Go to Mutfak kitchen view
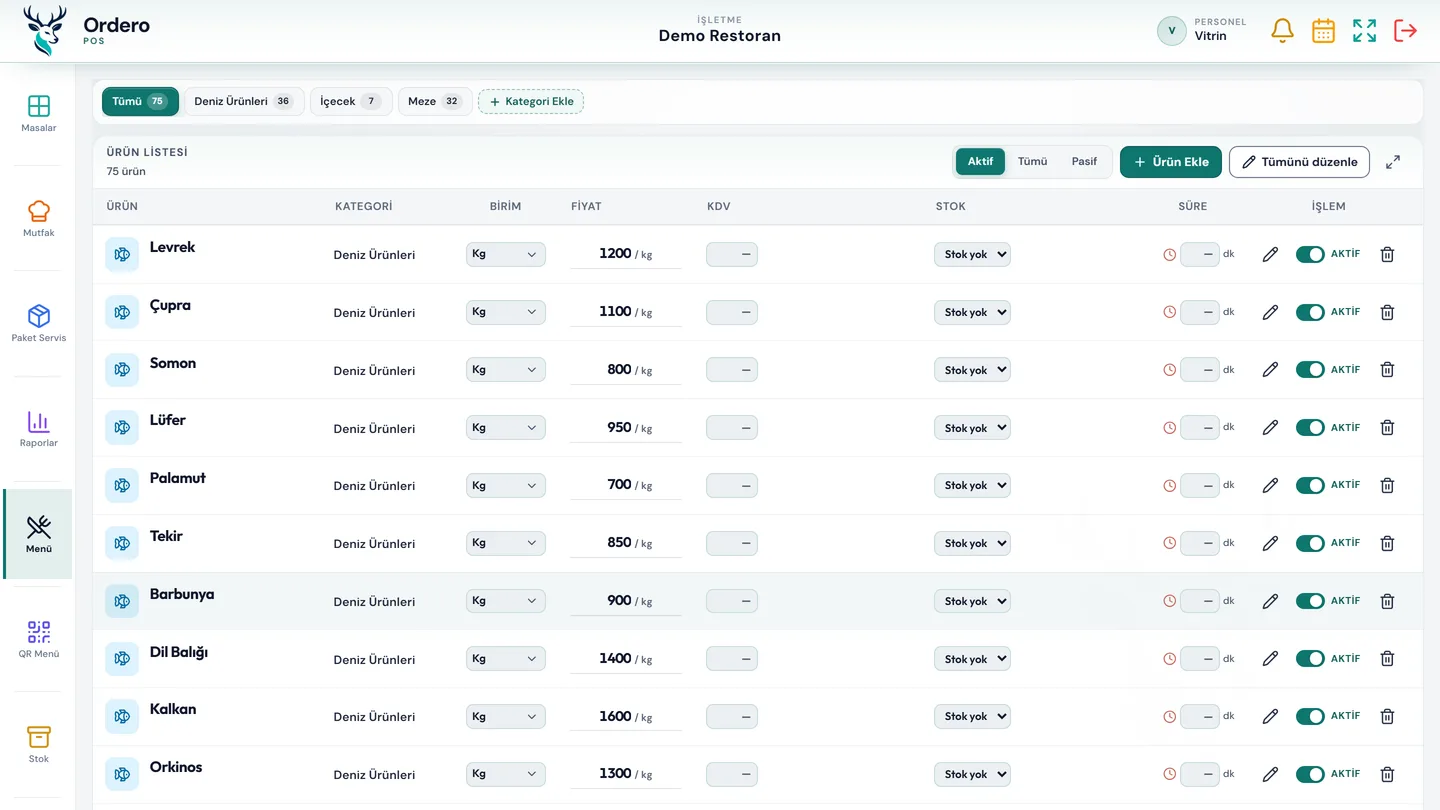 point(39,219)
